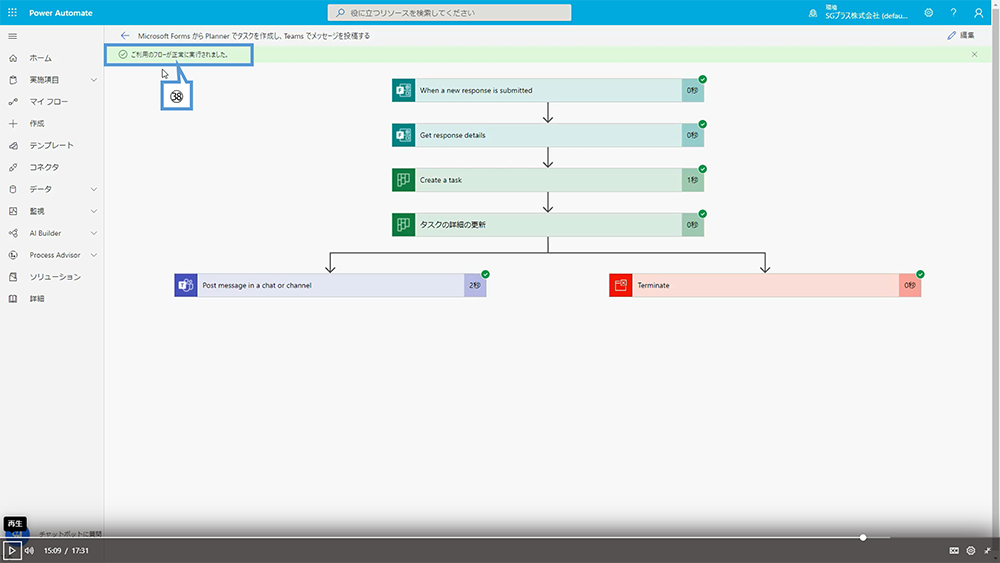Open マイ フロー in the sidebar
The height and width of the screenshot is (563, 1000).
coord(48,102)
